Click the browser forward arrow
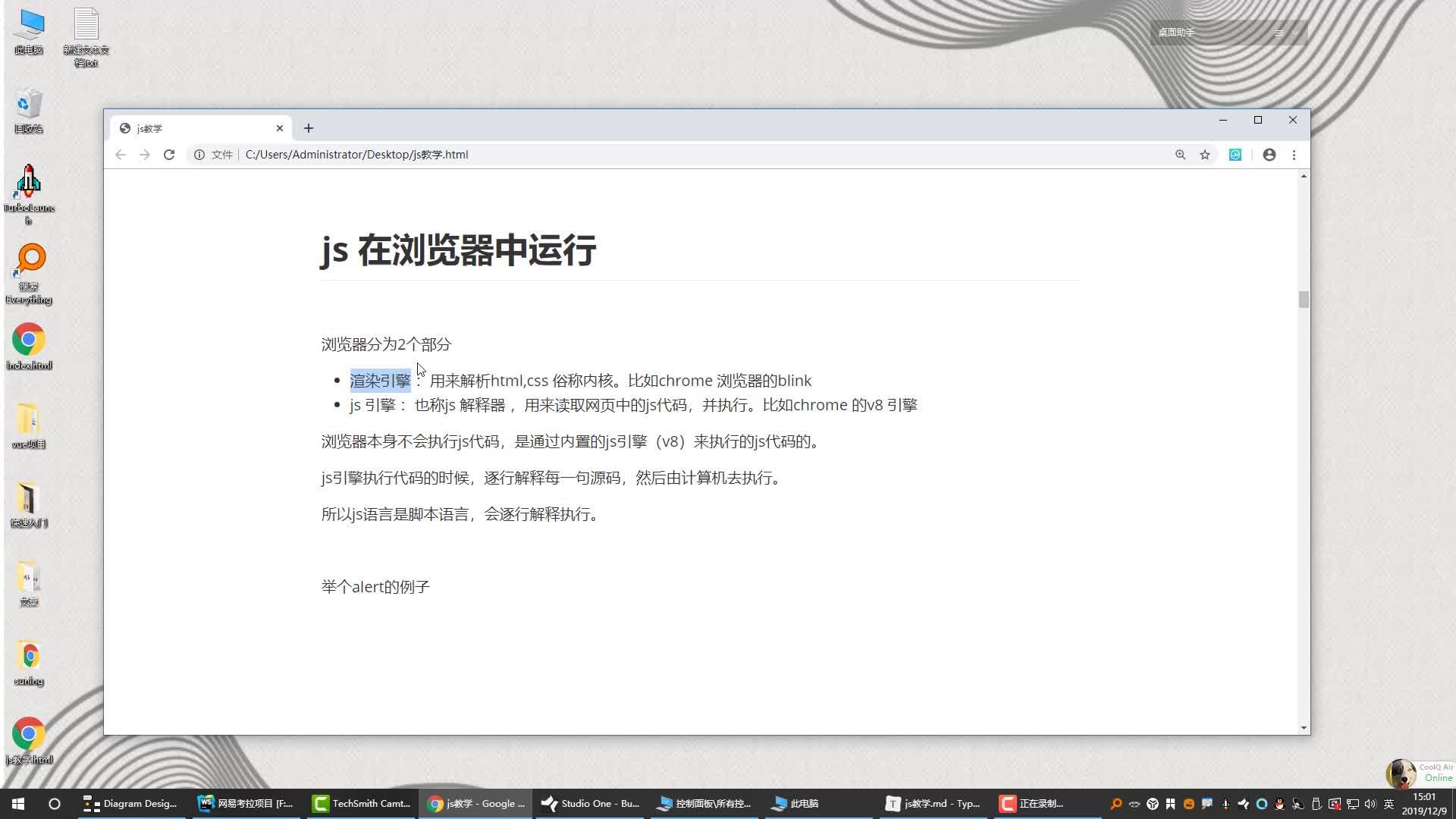The height and width of the screenshot is (819, 1456). click(145, 155)
